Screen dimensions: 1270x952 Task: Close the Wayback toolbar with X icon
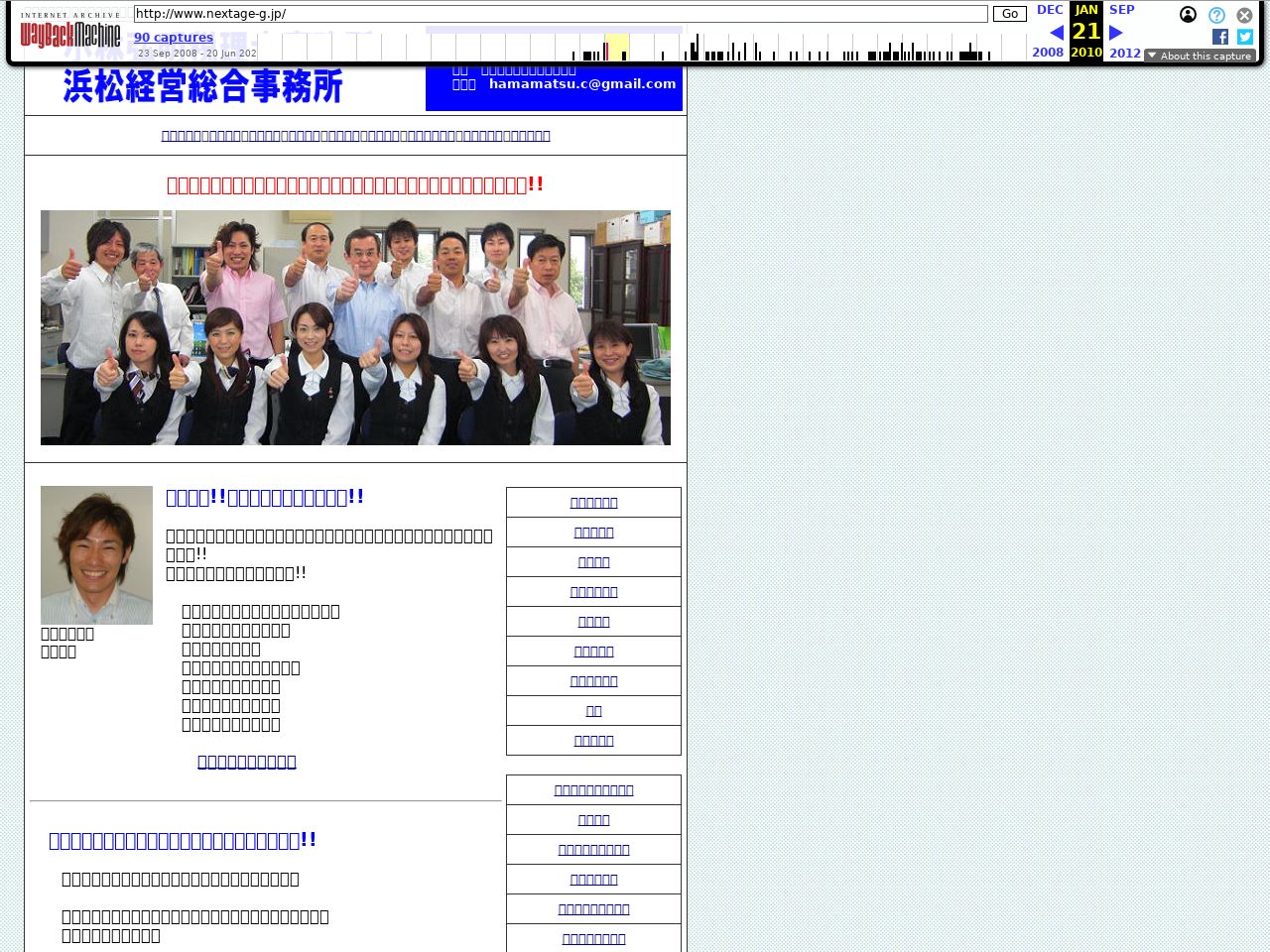(x=1244, y=15)
